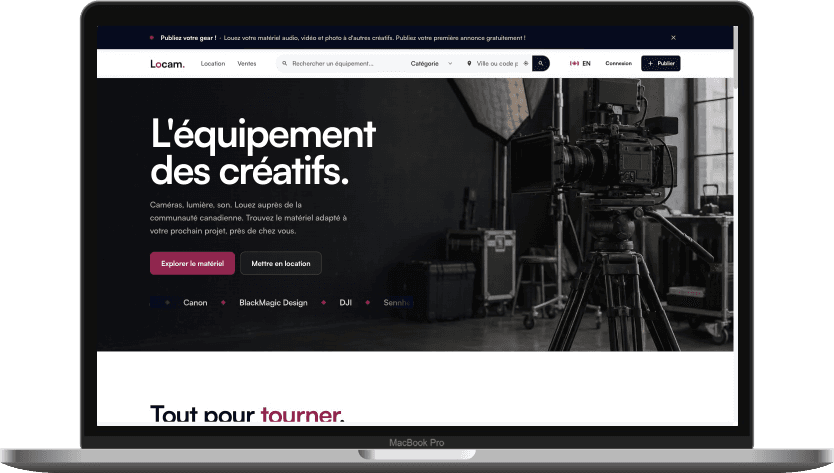
Task: Focus the Ville ou code postal field
Action: [x=495, y=63]
